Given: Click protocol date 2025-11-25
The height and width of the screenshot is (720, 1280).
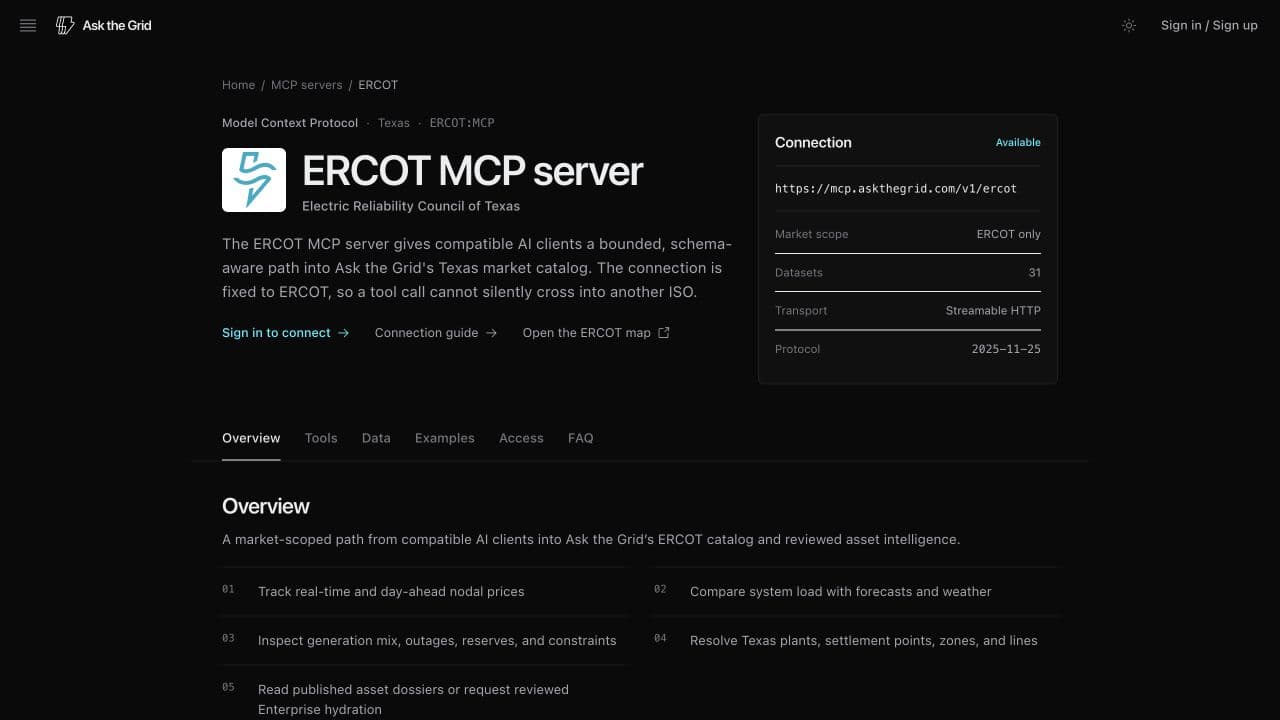Looking at the screenshot, I should tap(1006, 349).
